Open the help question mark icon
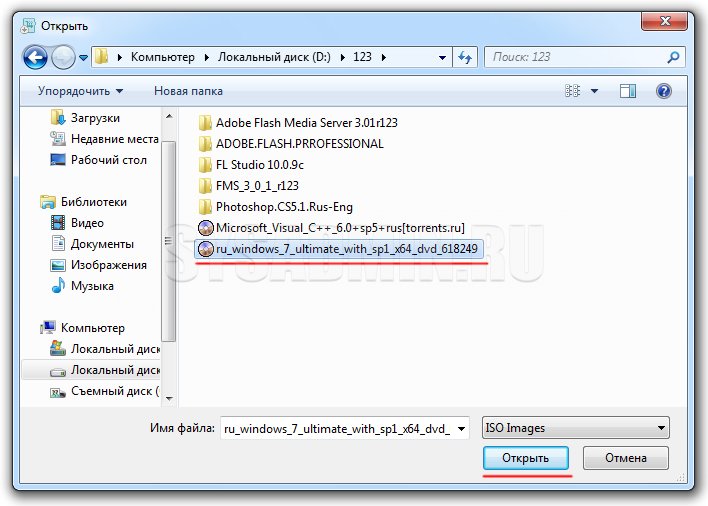Image resolution: width=708 pixels, height=506 pixels. 663,91
